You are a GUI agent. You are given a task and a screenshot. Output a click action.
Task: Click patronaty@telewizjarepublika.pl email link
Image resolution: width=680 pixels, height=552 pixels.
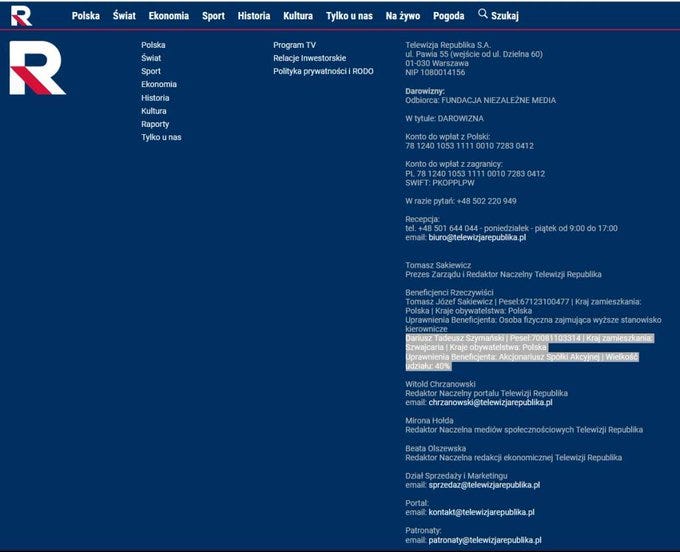coord(485,540)
